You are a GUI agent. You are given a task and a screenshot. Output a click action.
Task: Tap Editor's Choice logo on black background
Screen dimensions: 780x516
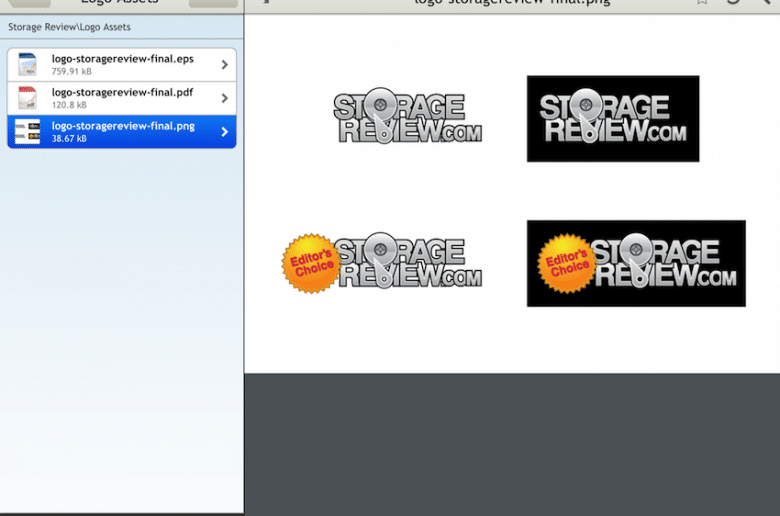[636, 263]
